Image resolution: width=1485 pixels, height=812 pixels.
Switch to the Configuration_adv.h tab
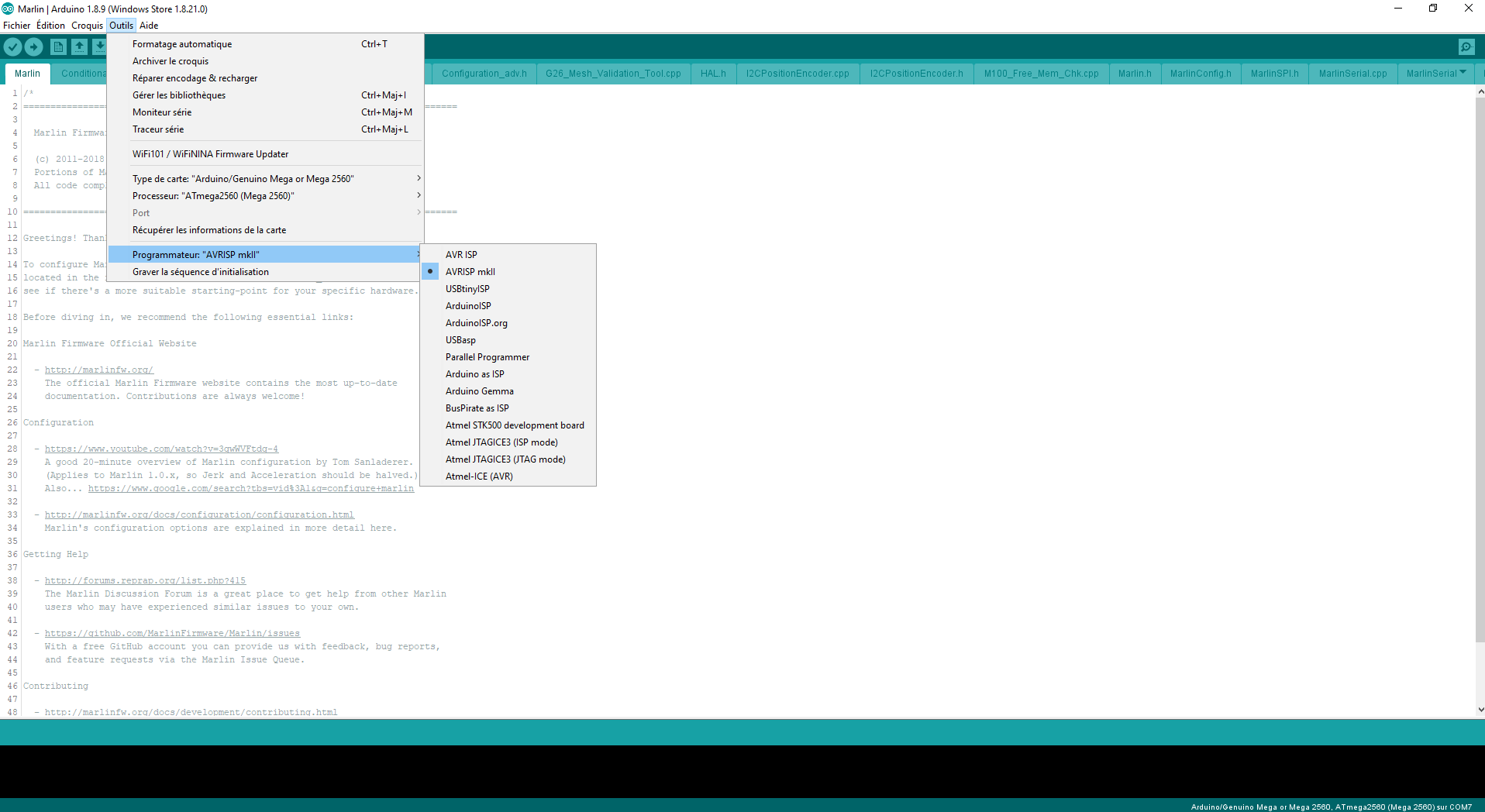[484, 74]
